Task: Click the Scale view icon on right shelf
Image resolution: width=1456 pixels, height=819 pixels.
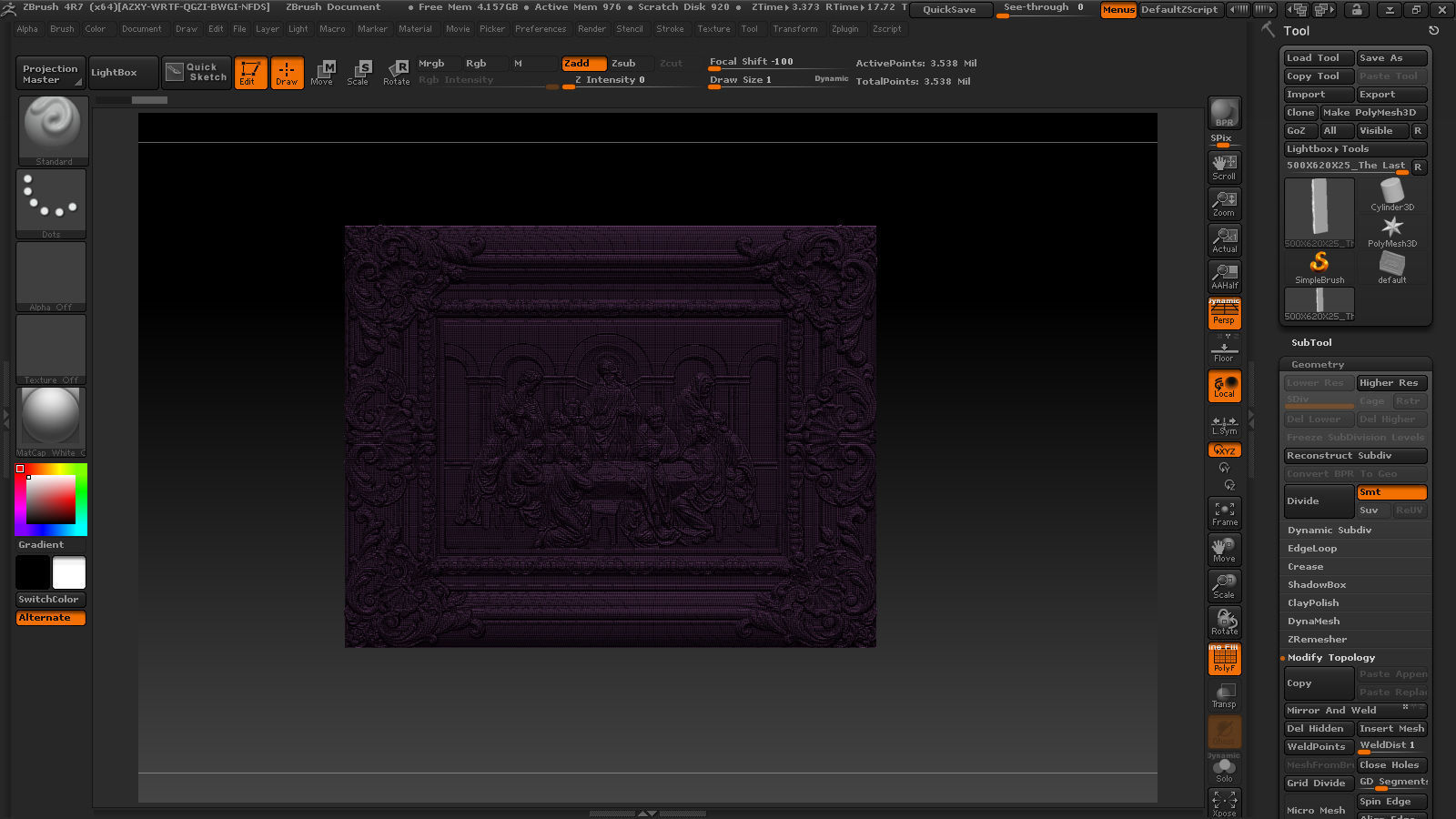Action: [x=1224, y=586]
